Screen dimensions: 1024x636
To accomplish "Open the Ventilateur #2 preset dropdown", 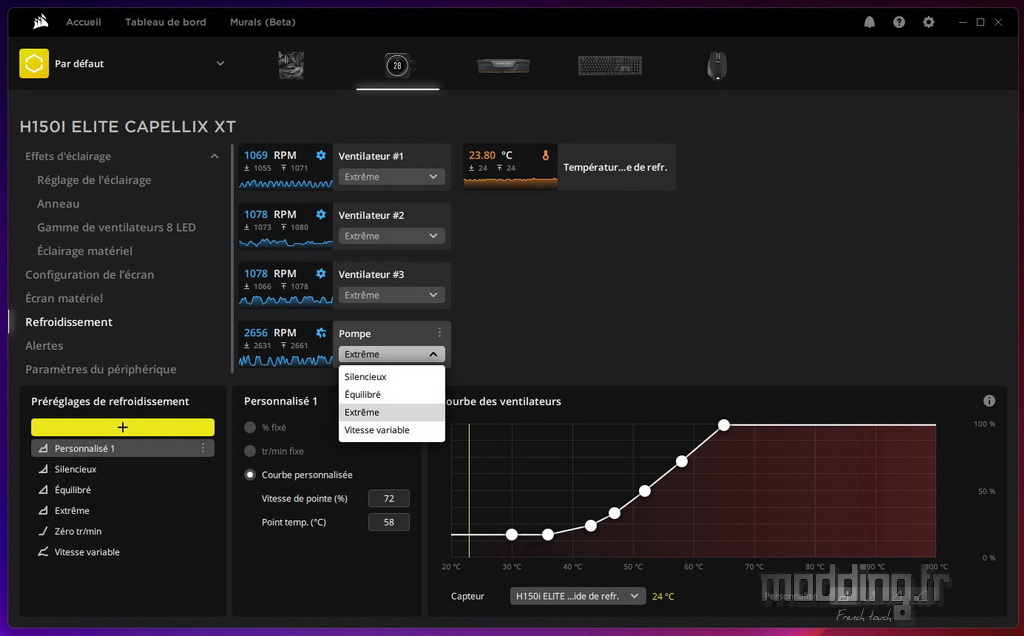I will tap(392, 236).
